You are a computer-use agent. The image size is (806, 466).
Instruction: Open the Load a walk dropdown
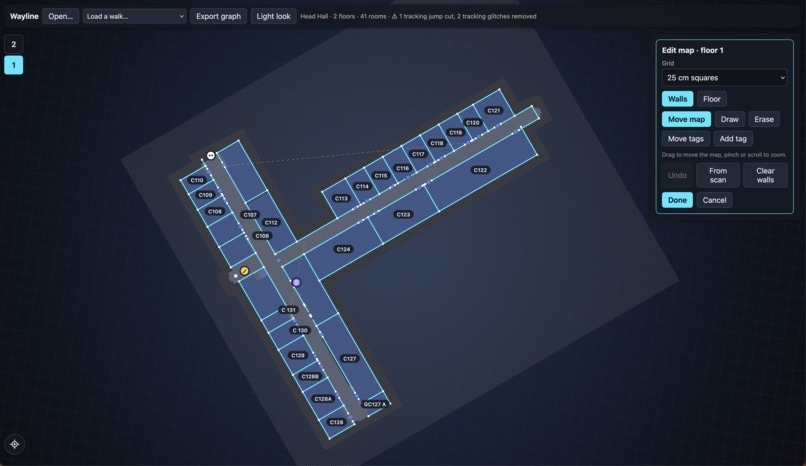coord(134,16)
